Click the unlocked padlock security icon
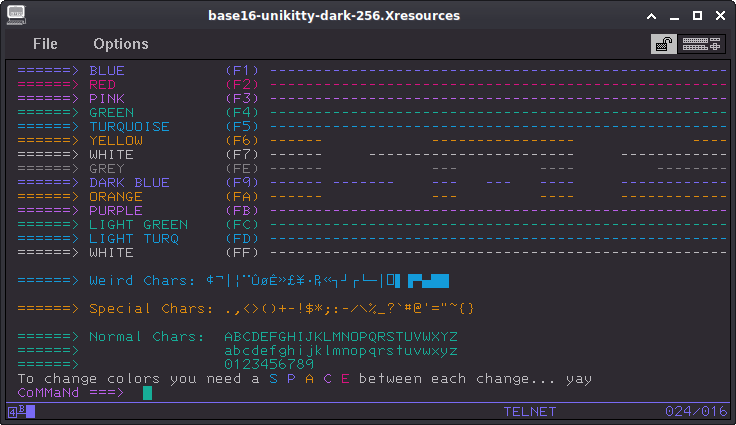The image size is (736, 425). click(663, 44)
